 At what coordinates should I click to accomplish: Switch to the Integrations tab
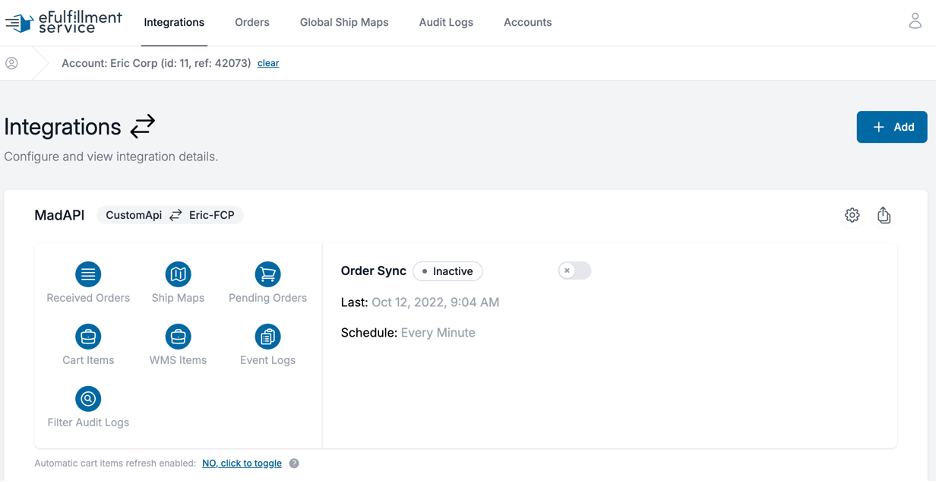pos(174,23)
